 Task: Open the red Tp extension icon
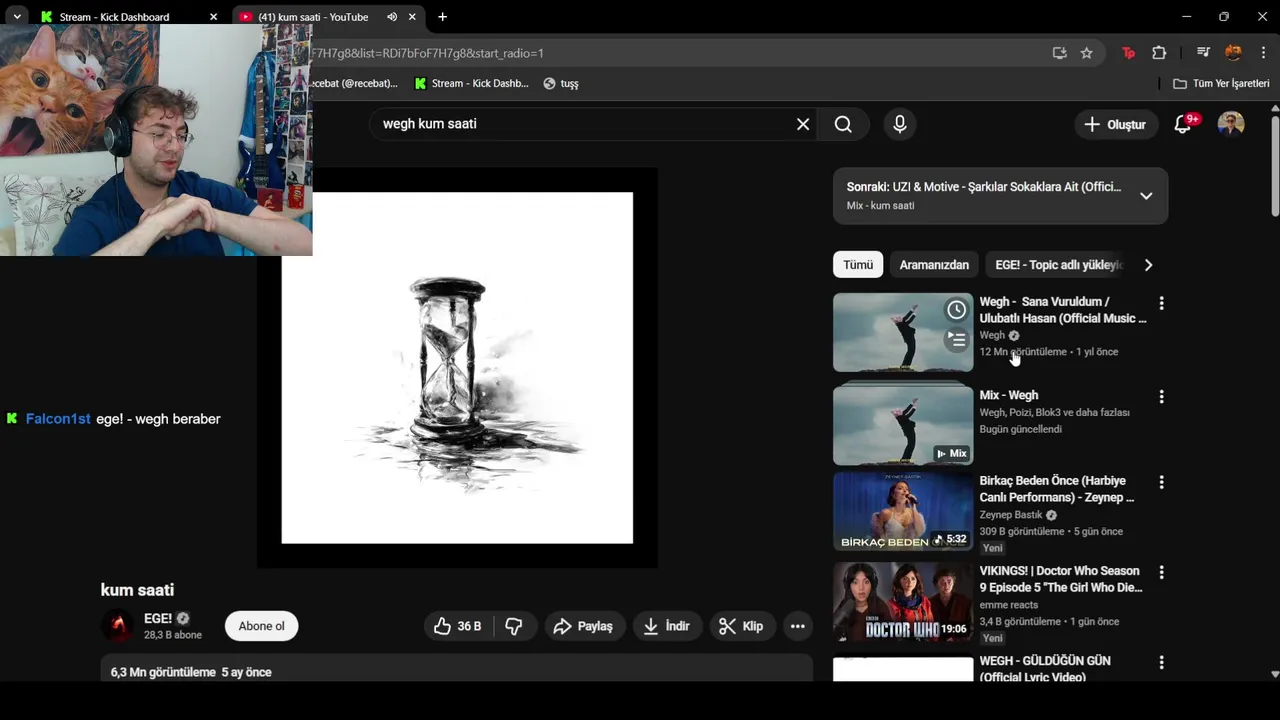[1129, 53]
